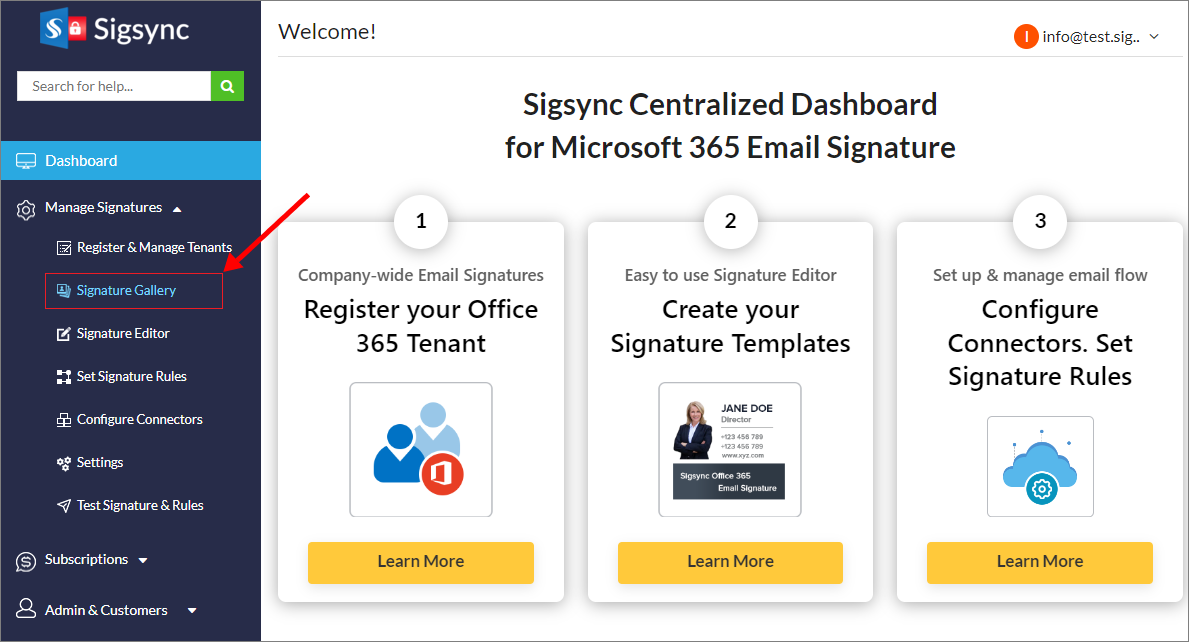The height and width of the screenshot is (642, 1189).
Task: Expand the Subscriptions menu arrow
Action: 143,561
